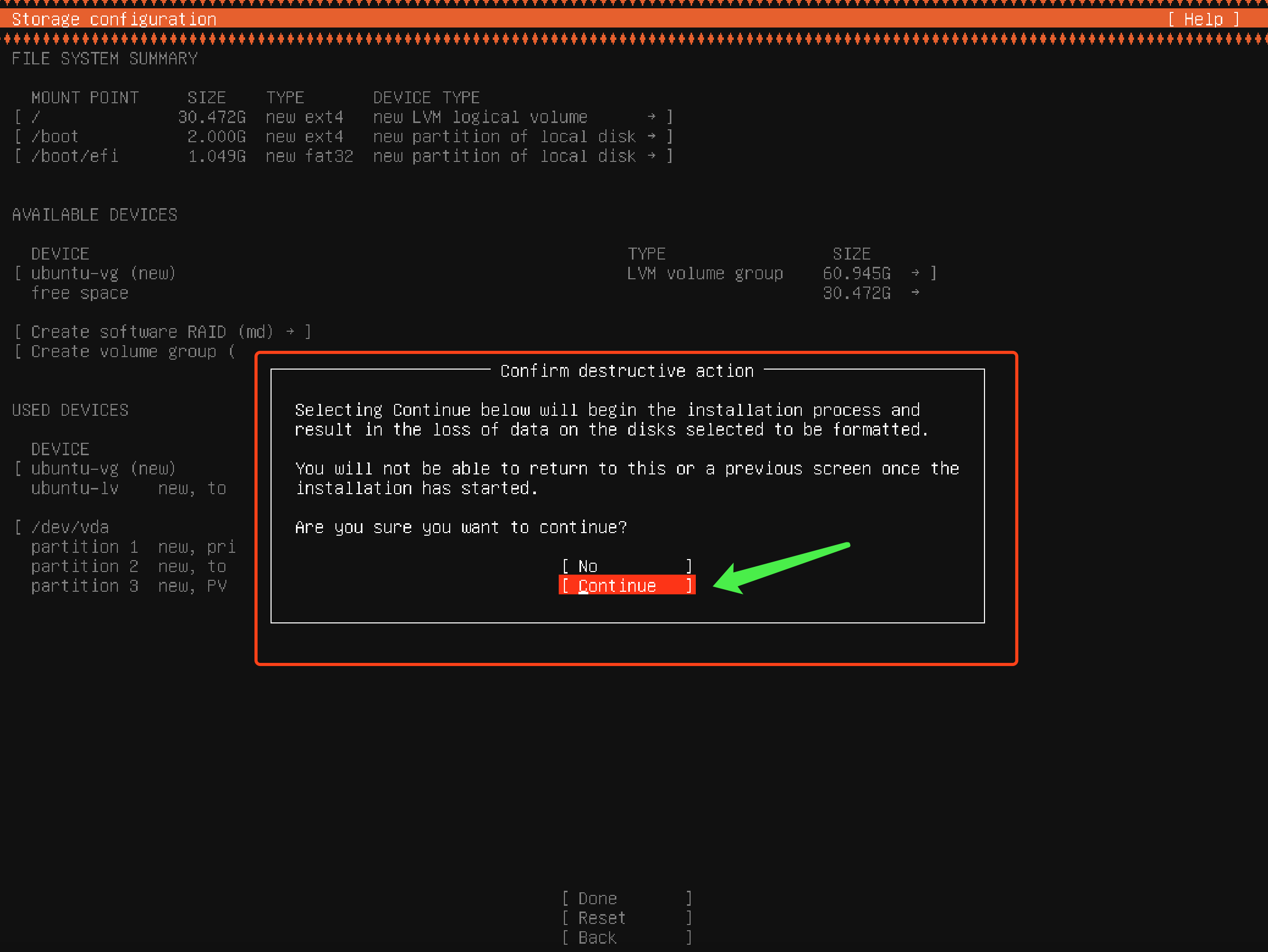Viewport: 1268px width, 952px height.
Task: Select ubuntu-vg (new) under Used Devices
Action: point(103,468)
